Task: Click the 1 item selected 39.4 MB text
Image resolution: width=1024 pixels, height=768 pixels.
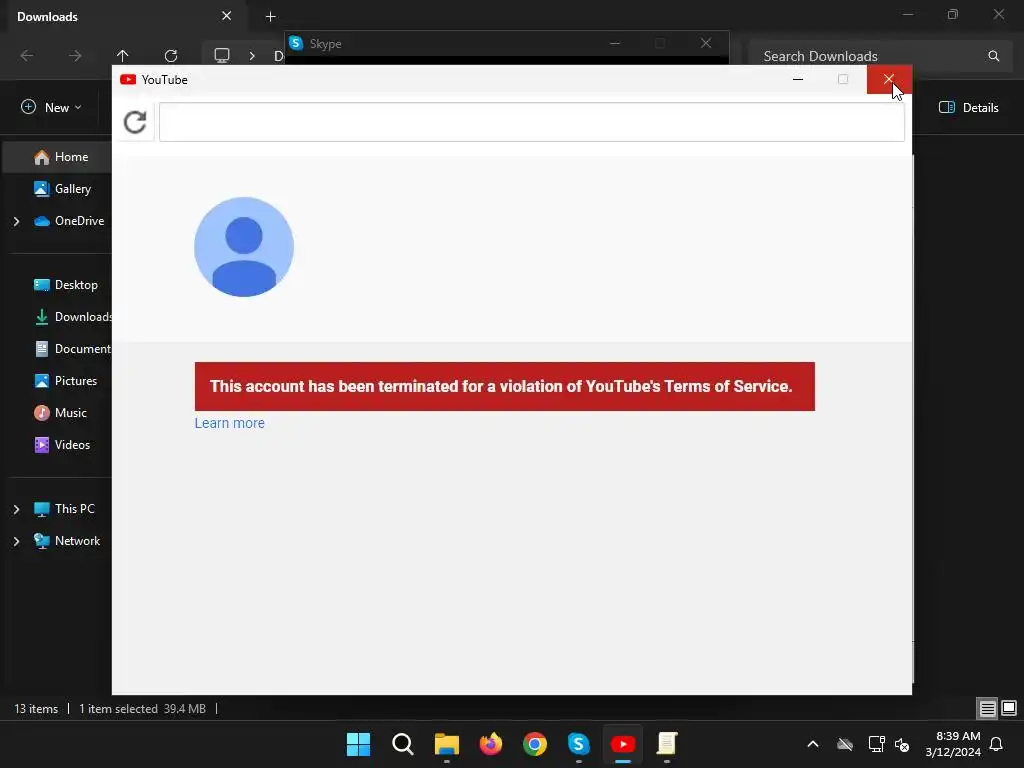Action: pyautogui.click(x=142, y=709)
